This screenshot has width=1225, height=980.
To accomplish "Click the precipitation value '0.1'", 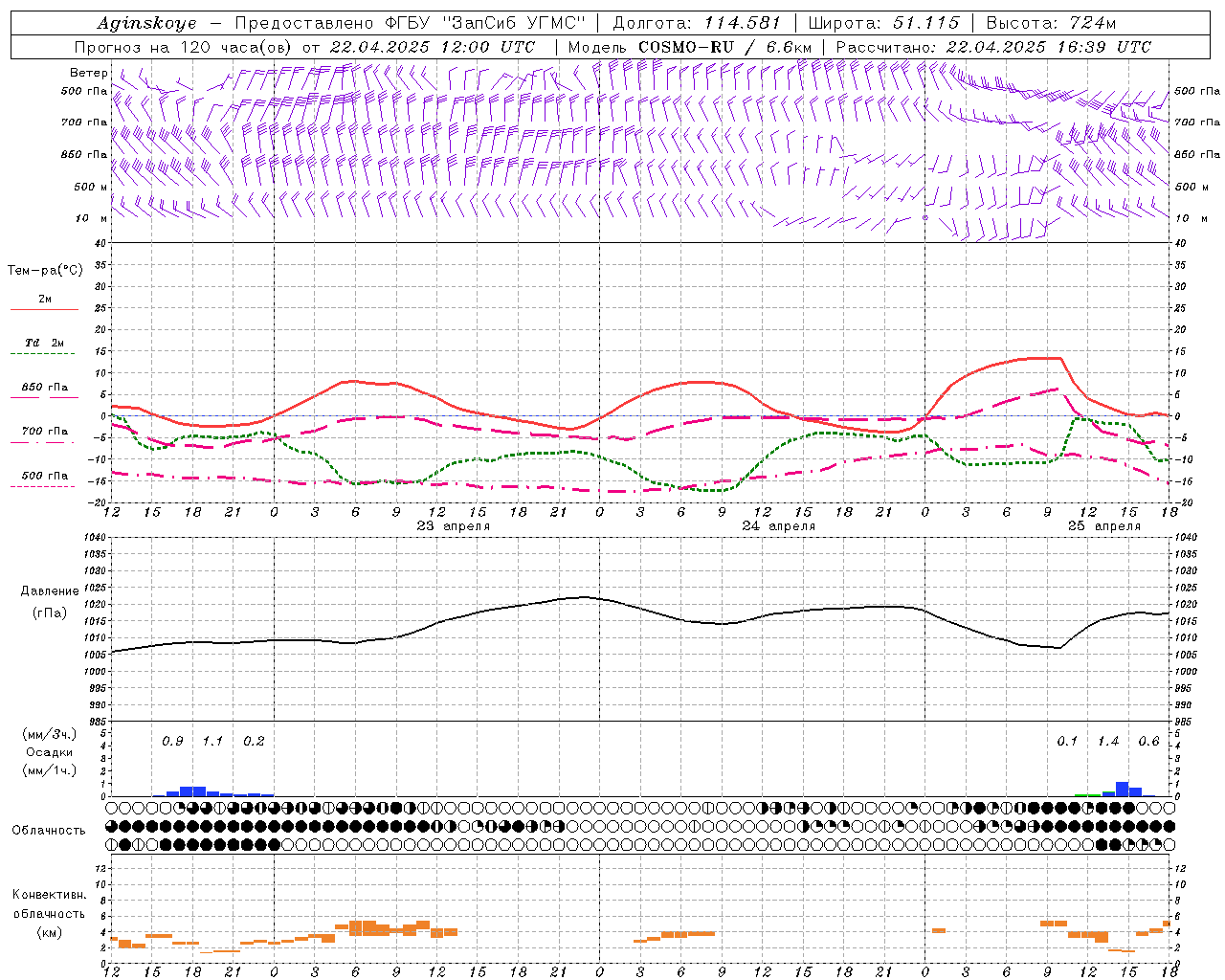I will click(1067, 742).
